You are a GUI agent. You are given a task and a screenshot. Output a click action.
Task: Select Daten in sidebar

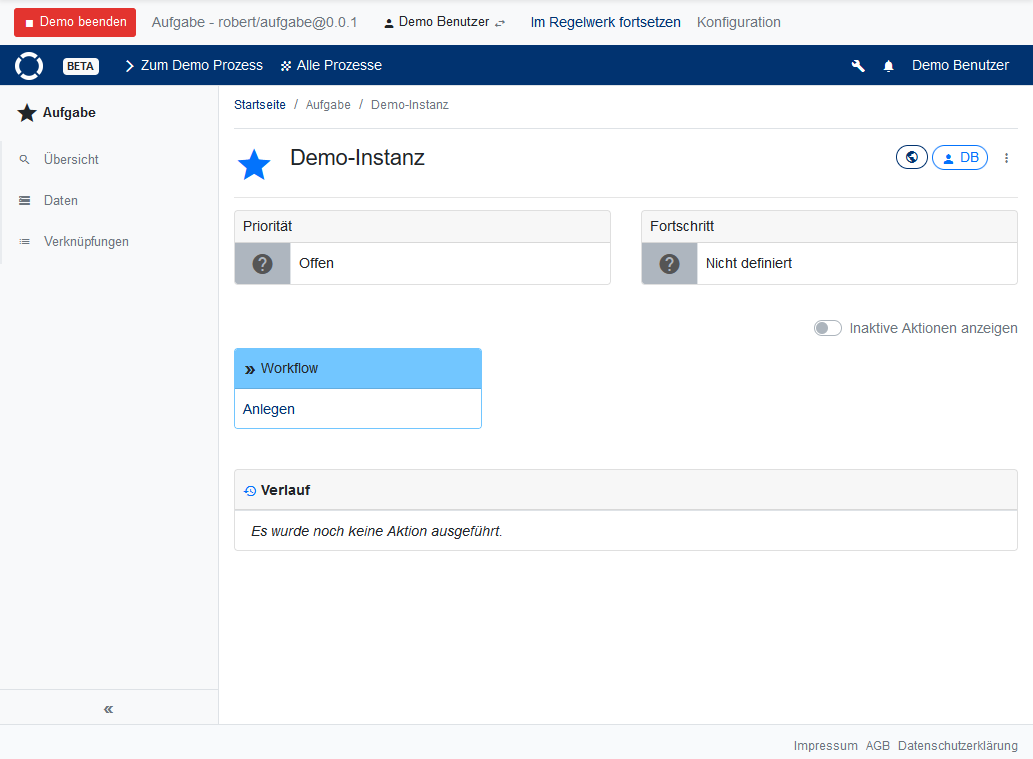[61, 200]
